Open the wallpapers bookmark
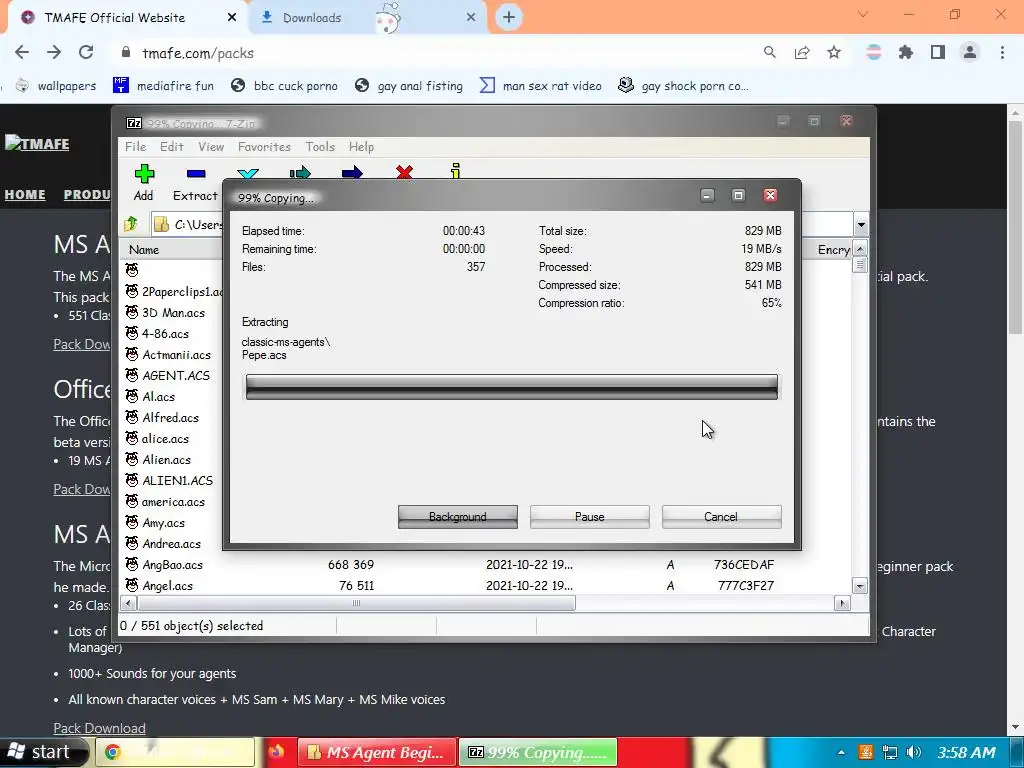Image resolution: width=1024 pixels, height=768 pixels. coord(56,86)
